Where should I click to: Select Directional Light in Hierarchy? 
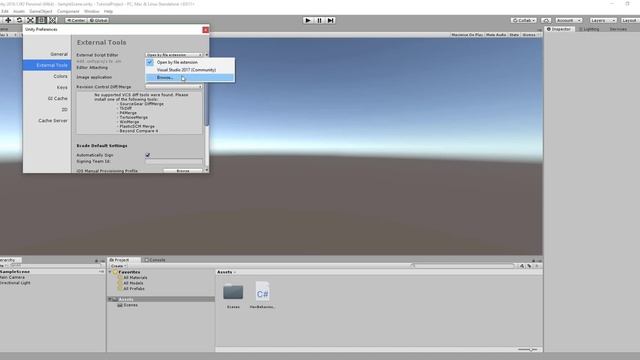pyautogui.click(x=15, y=282)
